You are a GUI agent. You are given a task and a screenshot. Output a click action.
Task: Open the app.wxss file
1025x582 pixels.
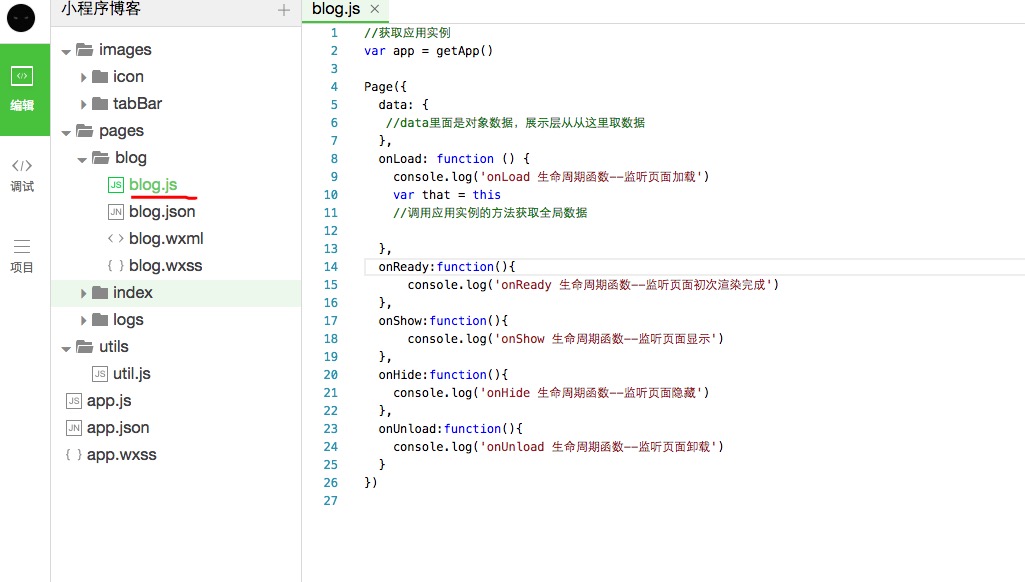[121, 455]
